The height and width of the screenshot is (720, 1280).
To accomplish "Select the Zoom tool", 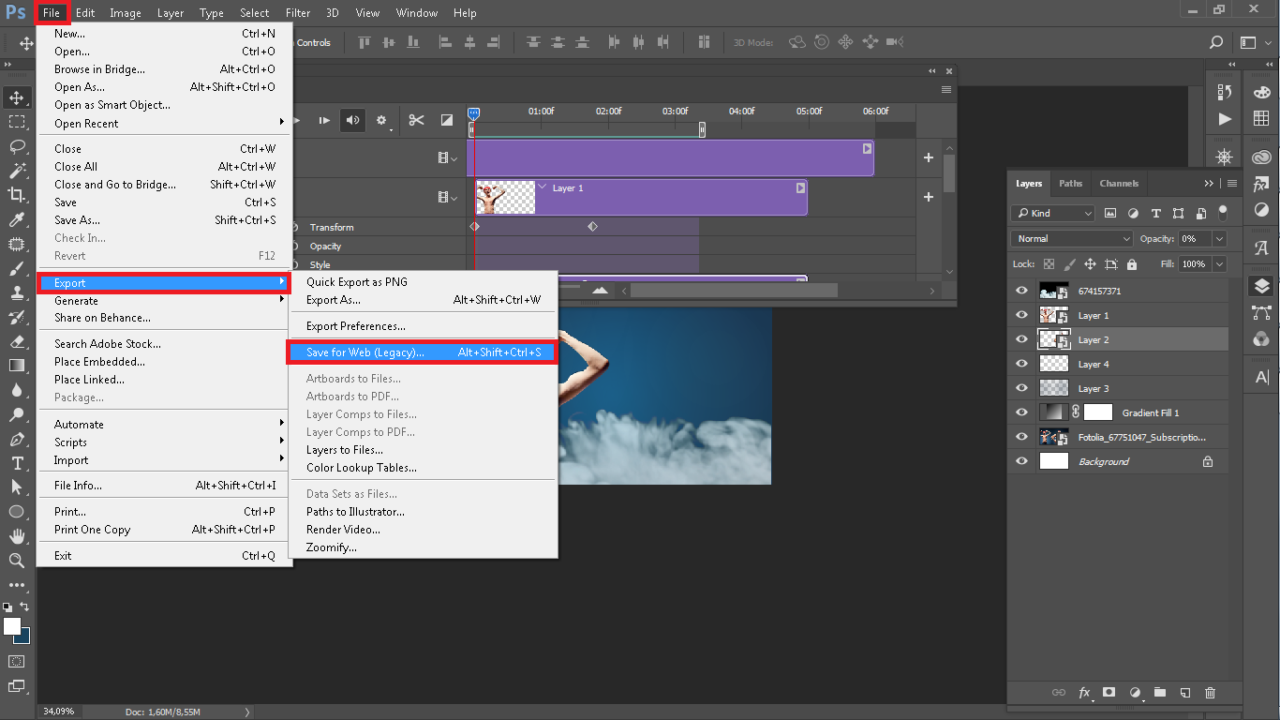I will 17,560.
